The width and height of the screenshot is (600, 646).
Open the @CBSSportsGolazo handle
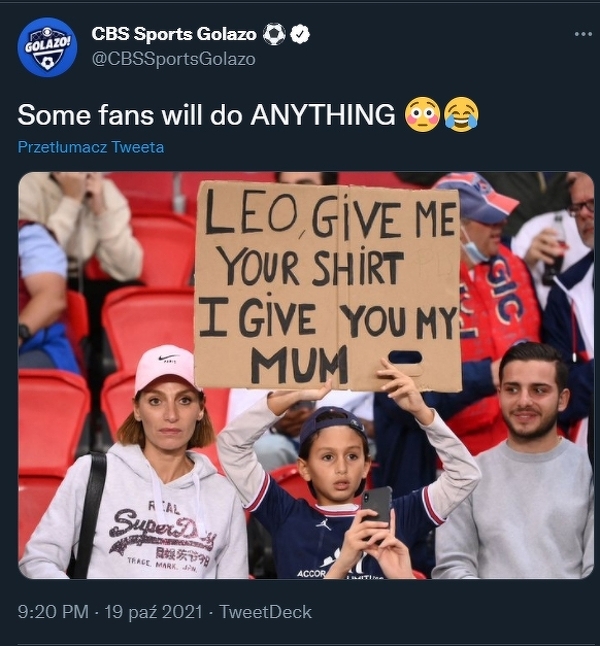pos(173,59)
